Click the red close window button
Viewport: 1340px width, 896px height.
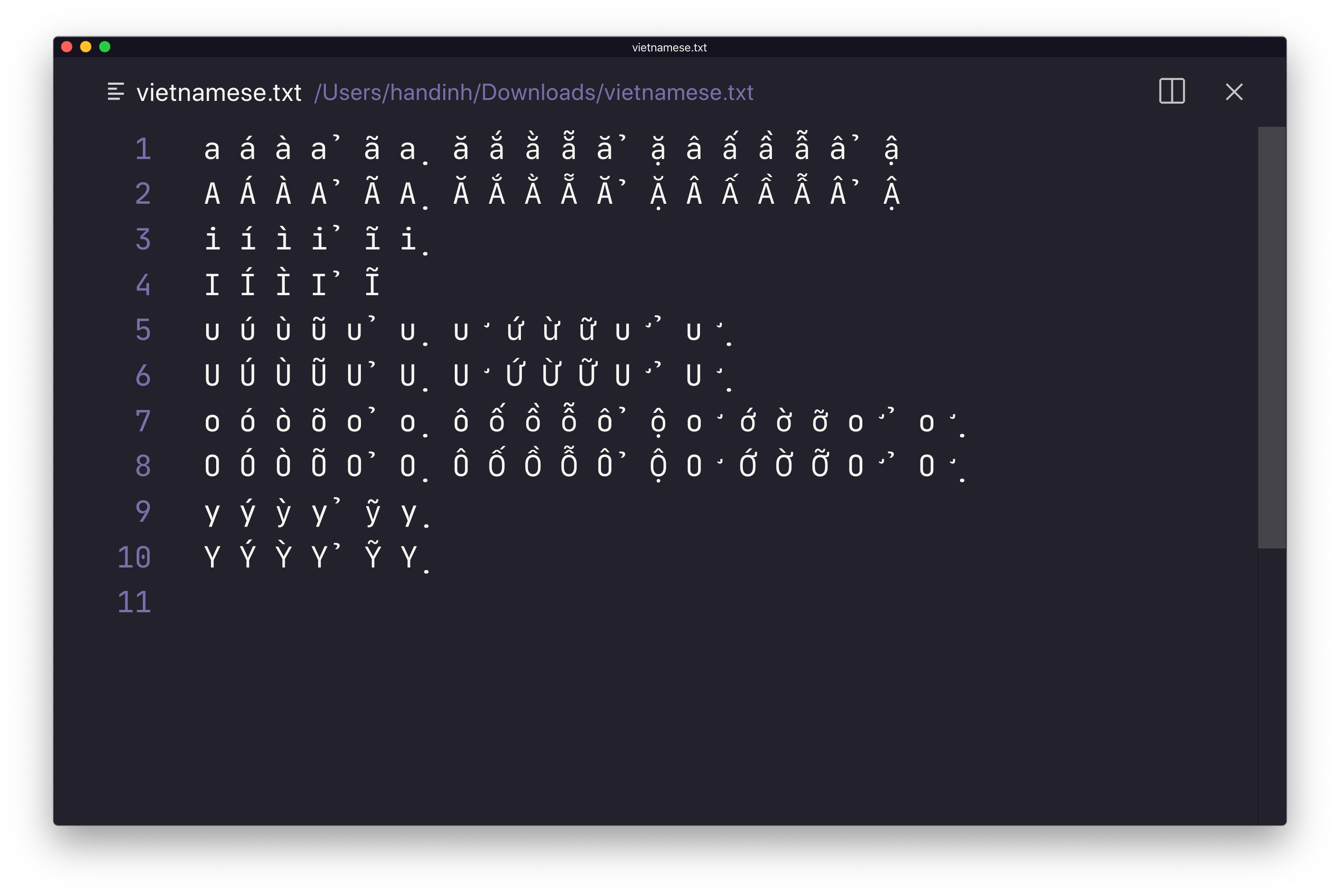(67, 47)
